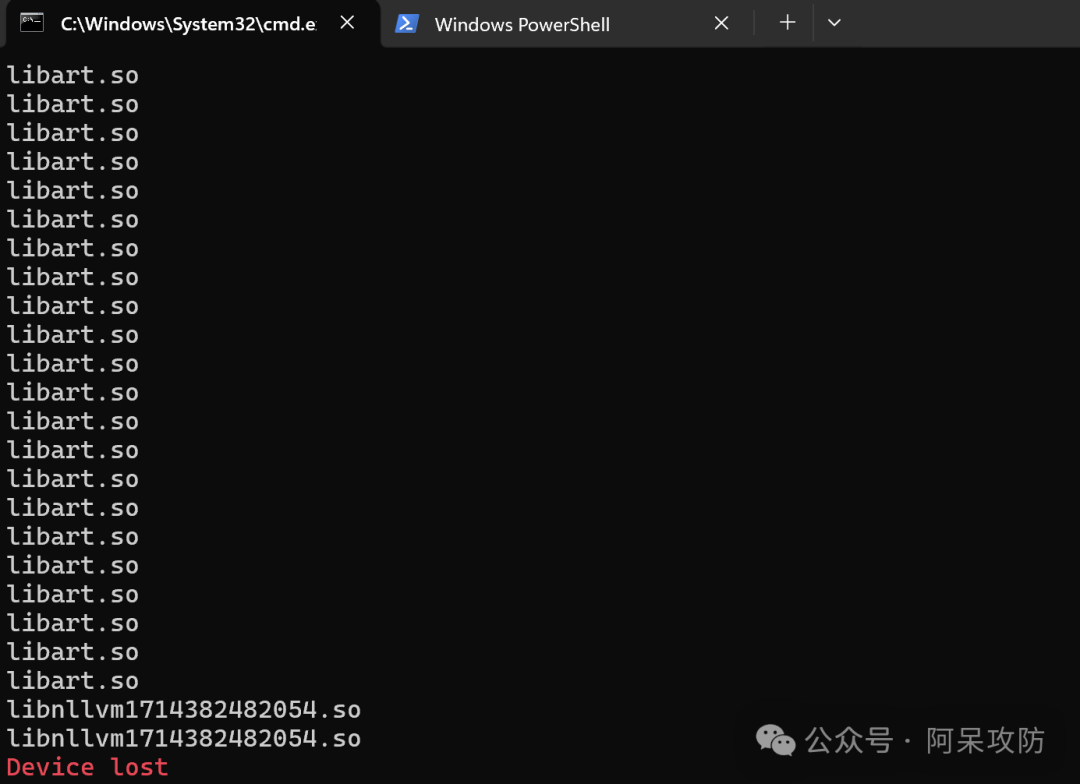Click the PowerShell tab icon
The image size is (1080, 784).
click(407, 24)
